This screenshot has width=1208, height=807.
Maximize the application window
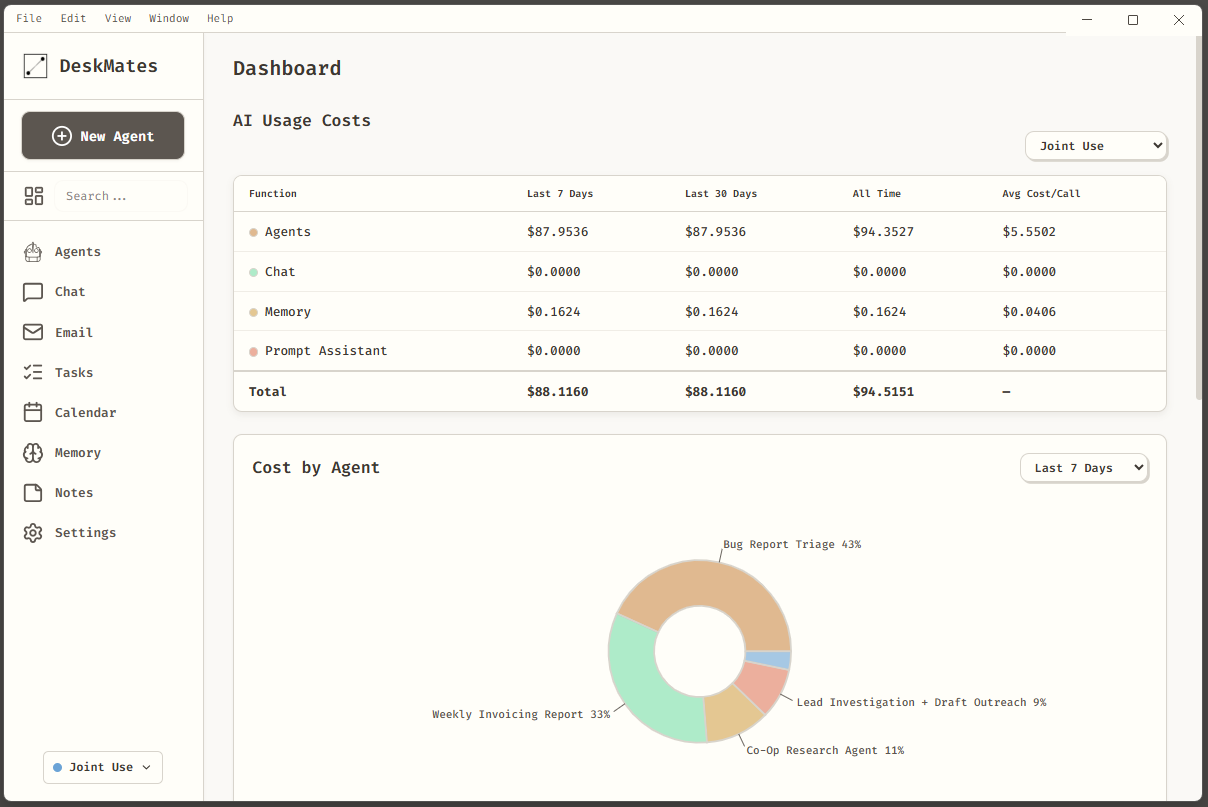tap(1133, 20)
